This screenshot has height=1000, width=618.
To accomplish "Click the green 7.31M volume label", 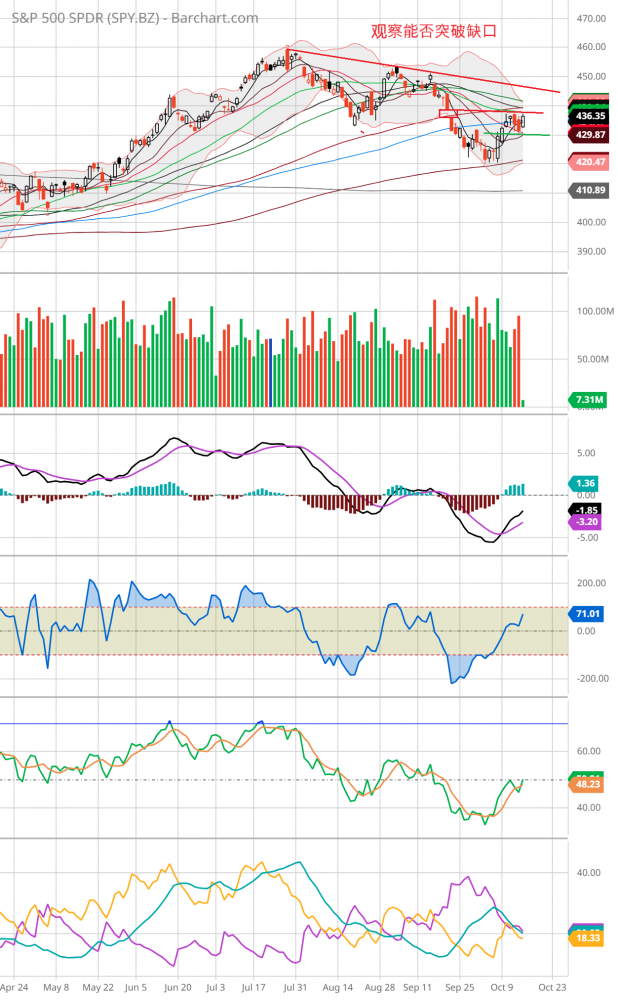I will coord(587,400).
